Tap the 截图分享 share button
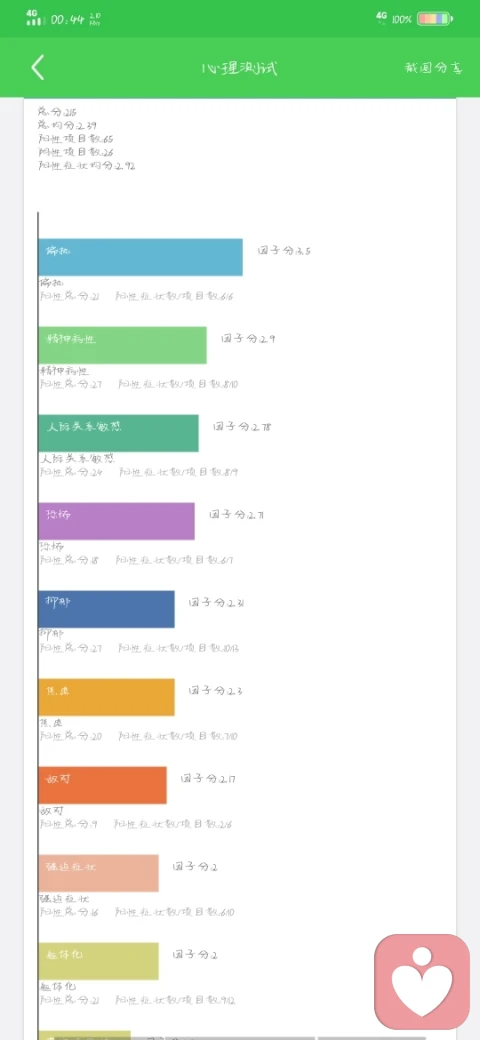The width and height of the screenshot is (480, 1040). tap(433, 68)
